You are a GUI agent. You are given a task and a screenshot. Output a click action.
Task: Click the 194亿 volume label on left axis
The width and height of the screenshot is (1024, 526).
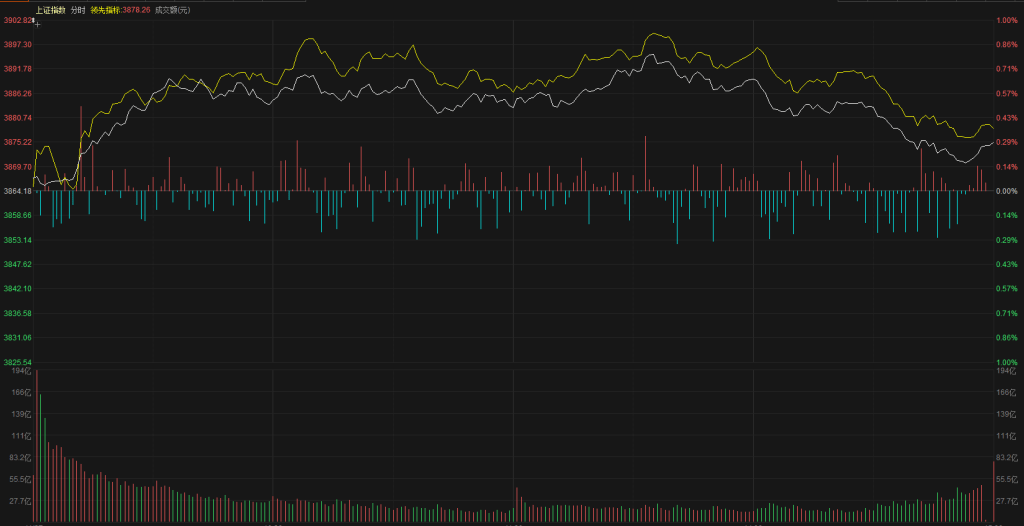click(x=22, y=371)
